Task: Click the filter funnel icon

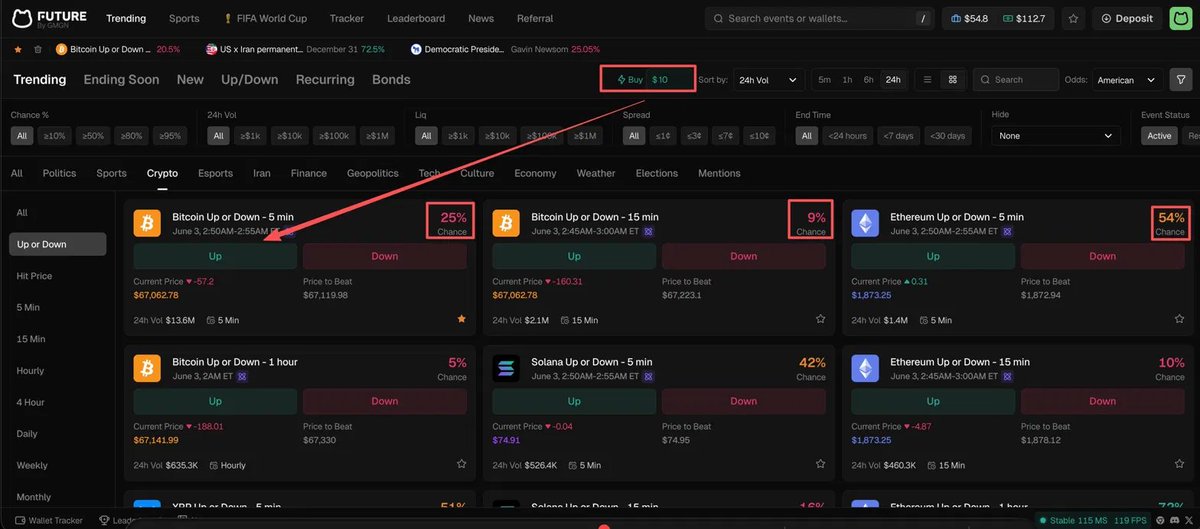Action: pos(1182,80)
